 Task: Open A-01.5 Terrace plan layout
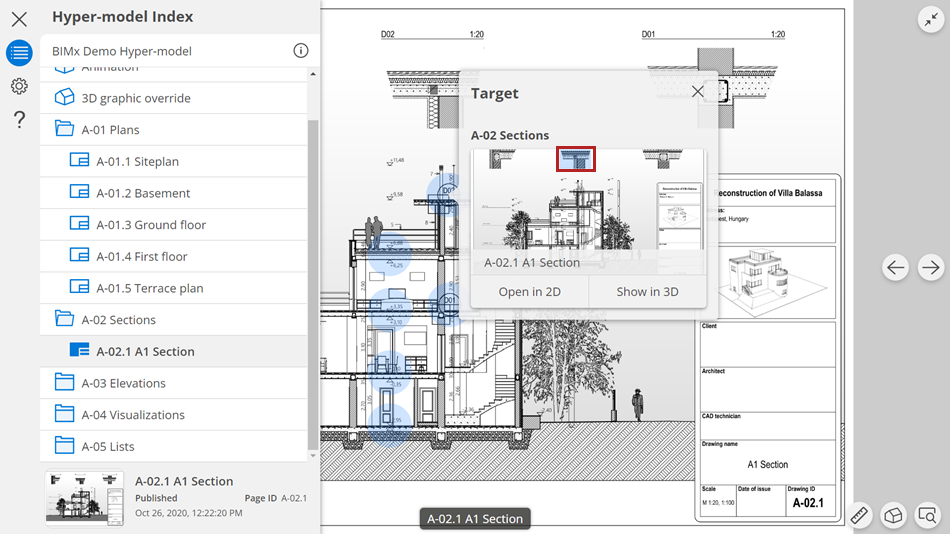[x=174, y=288]
